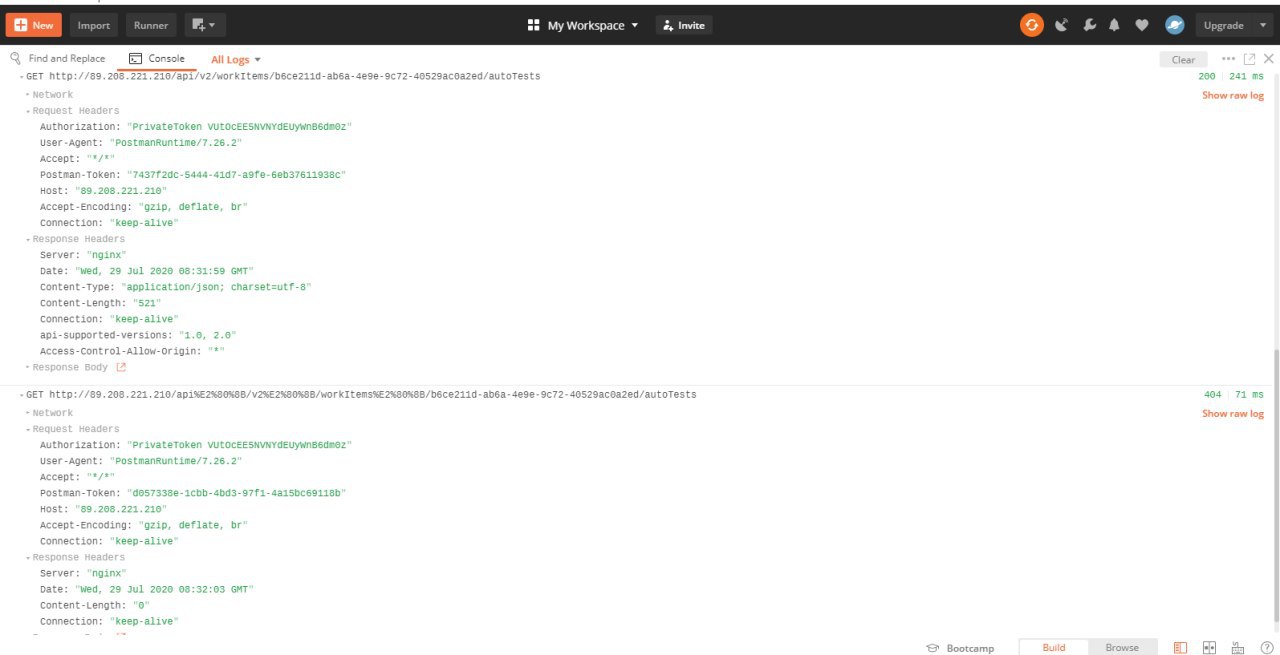Screen dimensions: 1280x655
Task: Click the plus icon on the New button
Action: click(x=20, y=25)
